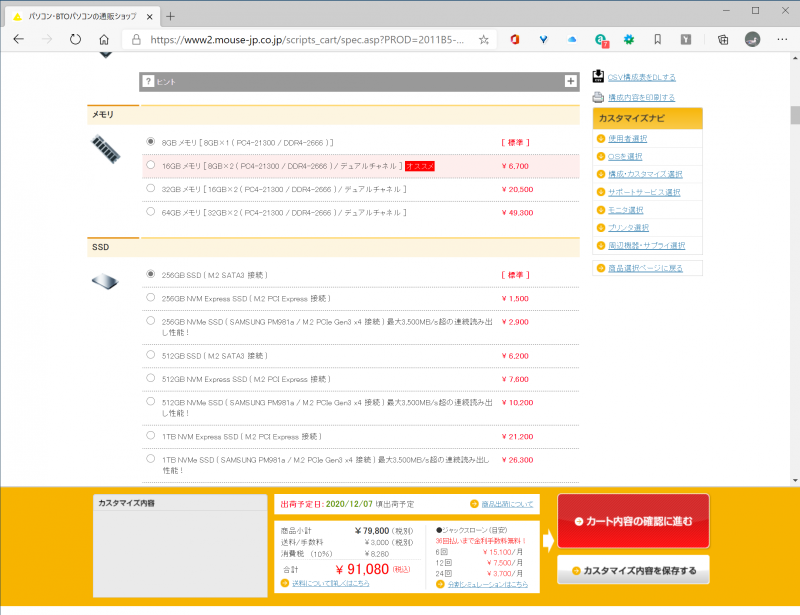The image size is (800, 615).
Task: Click the browser profile avatar icon
Action: (x=752, y=38)
